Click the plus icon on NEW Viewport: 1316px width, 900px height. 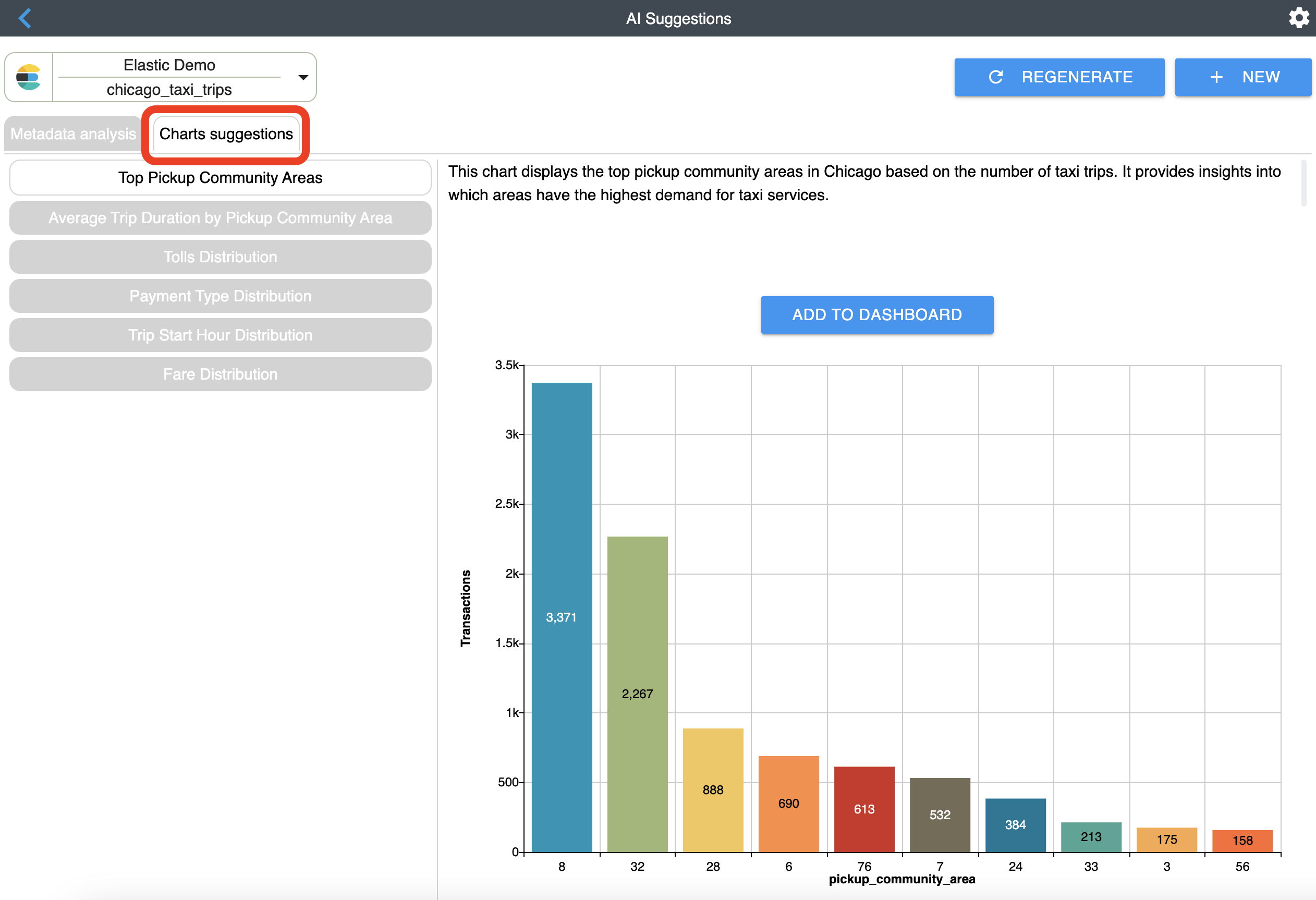tap(1216, 77)
